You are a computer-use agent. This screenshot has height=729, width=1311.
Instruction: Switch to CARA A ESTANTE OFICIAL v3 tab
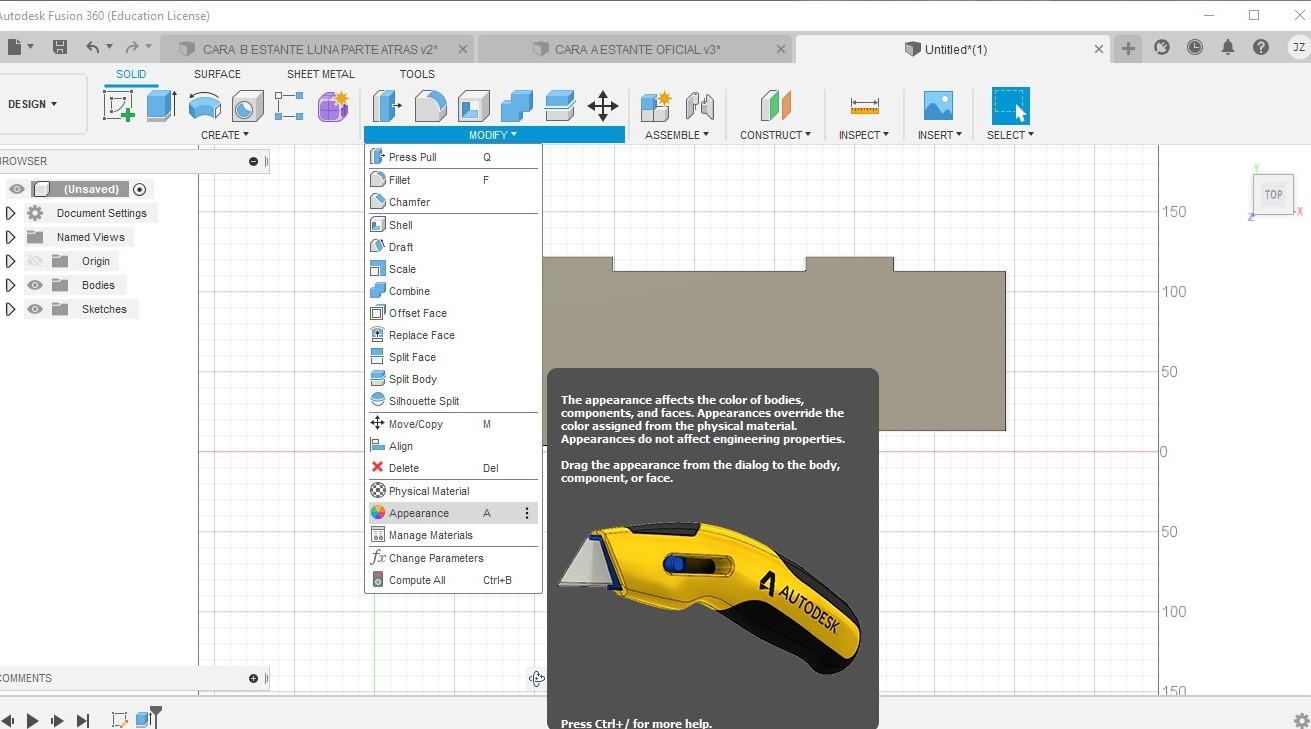pos(636,49)
